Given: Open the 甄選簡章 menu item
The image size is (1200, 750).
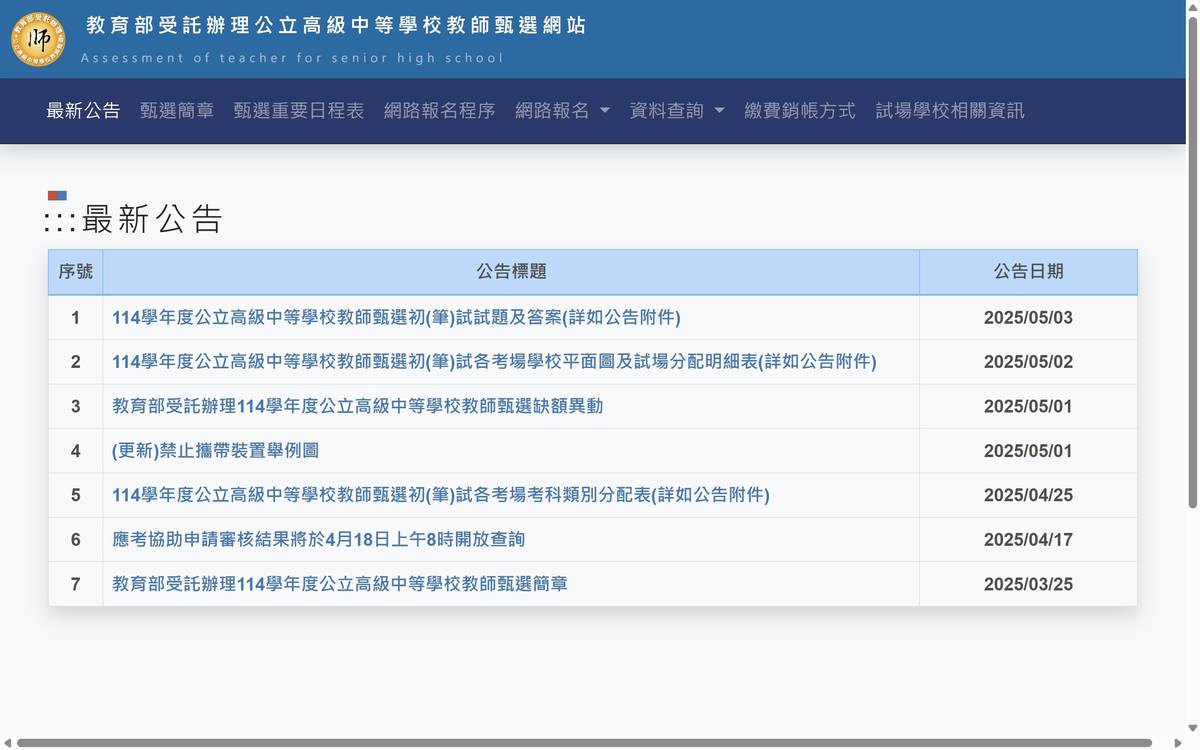Looking at the screenshot, I should pyautogui.click(x=177, y=111).
